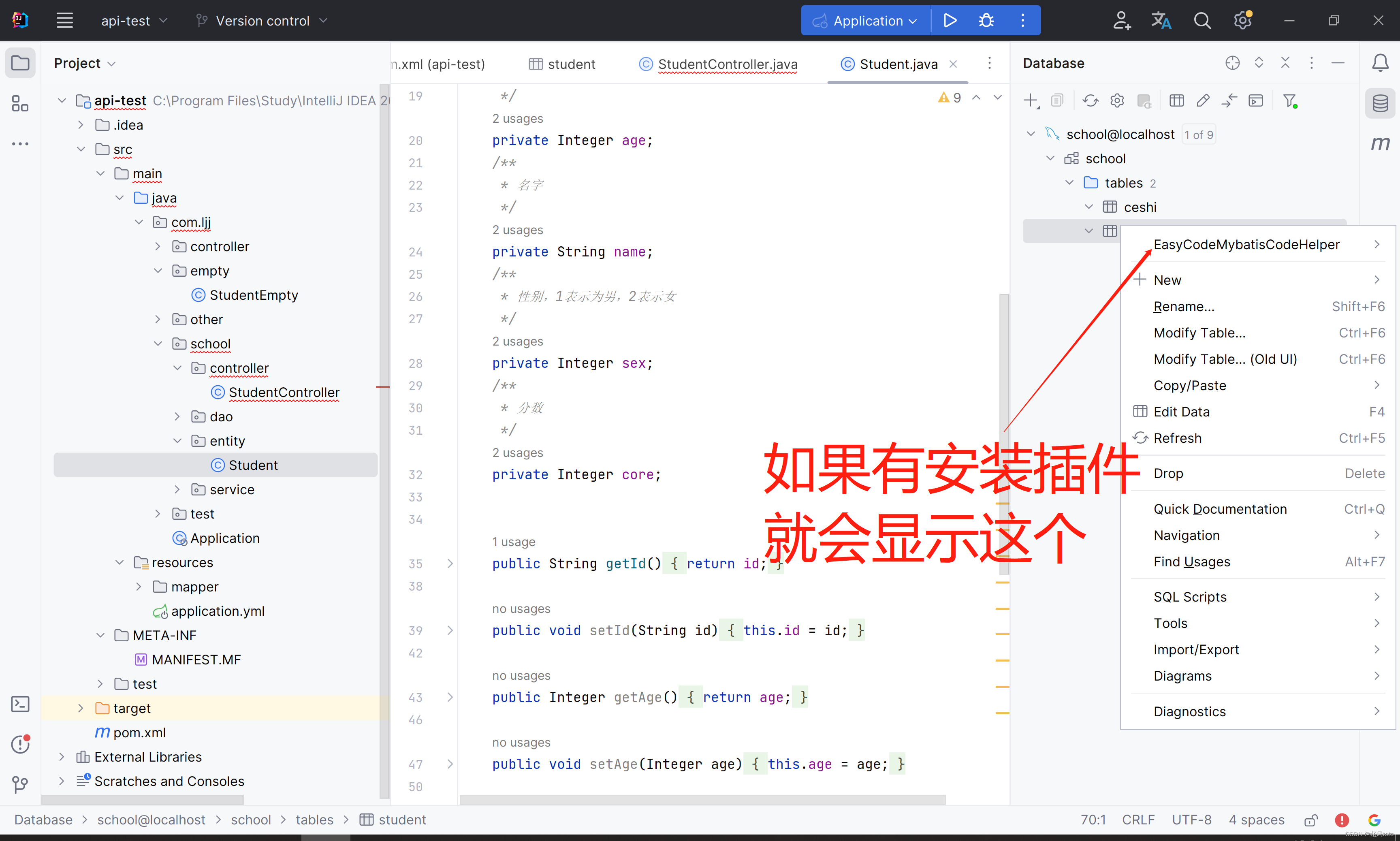Open Version control dropdown
This screenshot has height=841, width=1400.
click(x=262, y=21)
